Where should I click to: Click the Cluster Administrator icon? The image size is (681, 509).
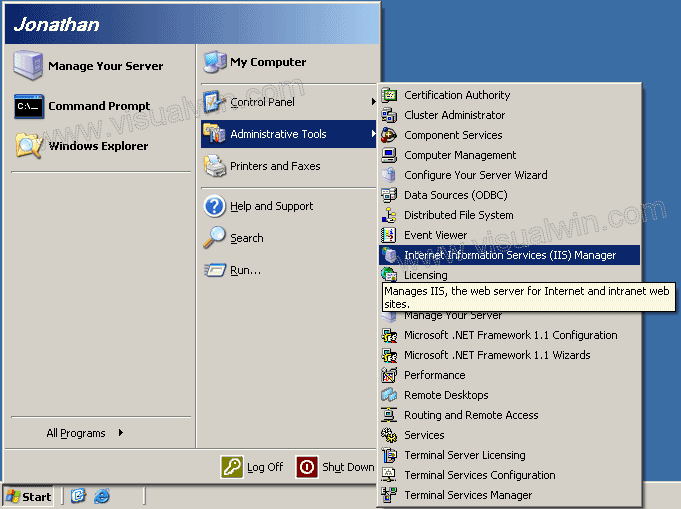(x=389, y=115)
